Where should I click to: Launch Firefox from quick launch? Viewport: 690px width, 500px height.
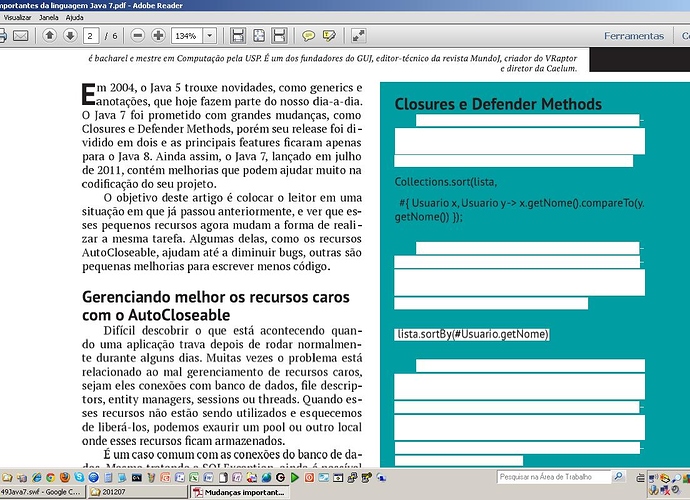[65, 477]
